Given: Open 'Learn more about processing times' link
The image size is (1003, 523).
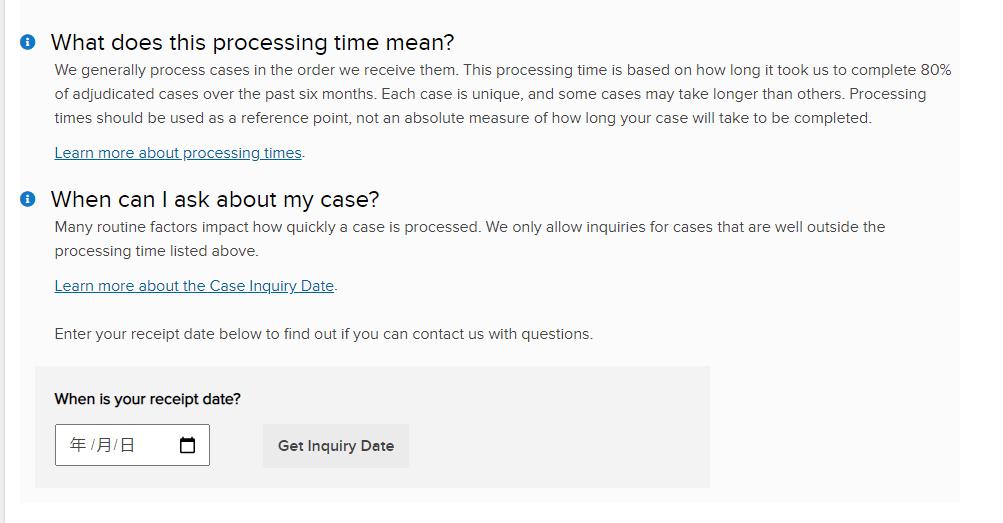Looking at the screenshot, I should (x=178, y=153).
